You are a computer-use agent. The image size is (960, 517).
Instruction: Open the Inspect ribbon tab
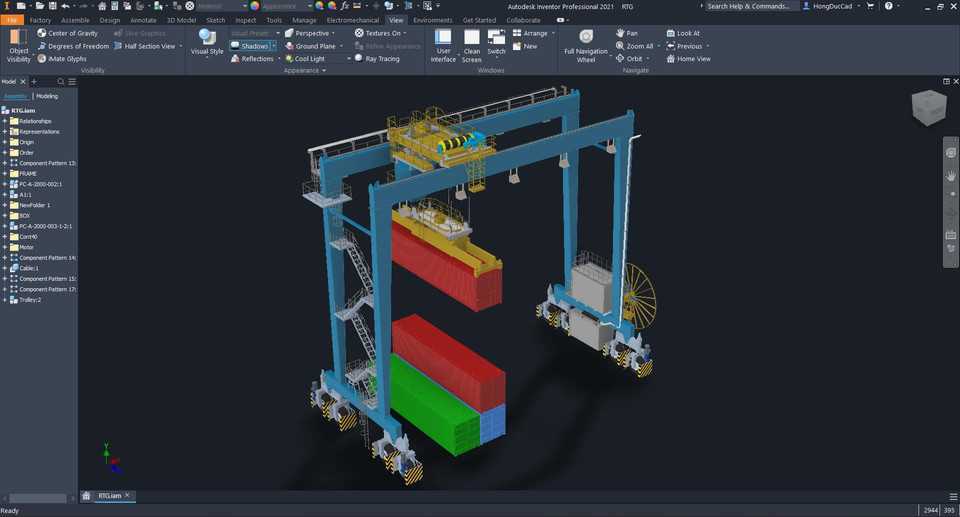246,20
